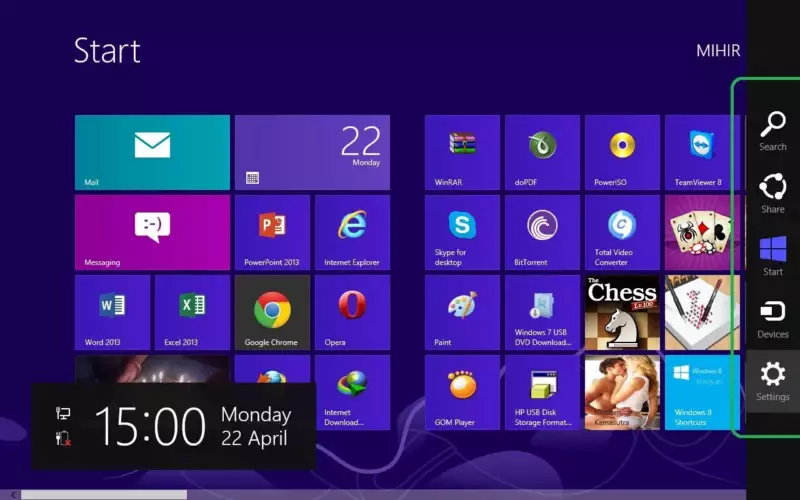Open Internet Download Manager tile

coord(353,392)
